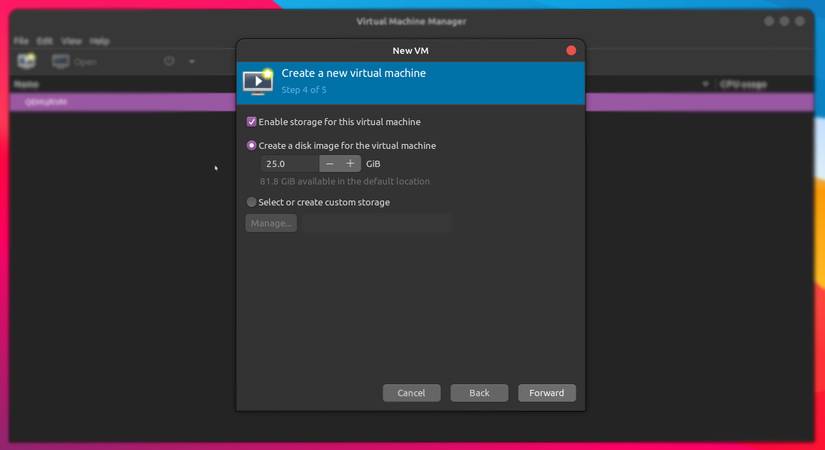Viewport: 825px width, 450px height.
Task: Open the File menu in Virtual Machine Manager
Action: point(21,41)
